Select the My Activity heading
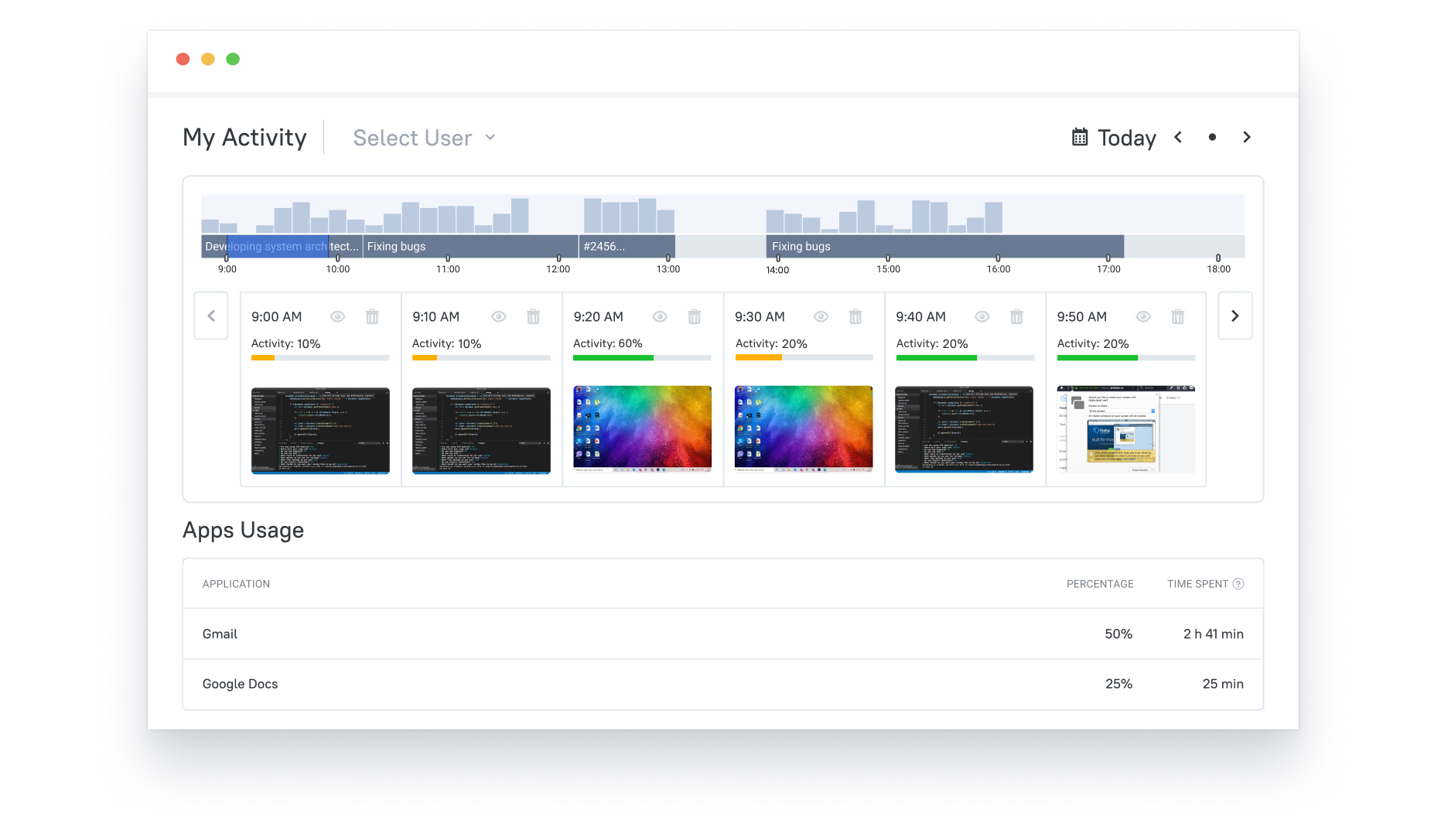The height and width of the screenshot is (840, 1448). 244,137
